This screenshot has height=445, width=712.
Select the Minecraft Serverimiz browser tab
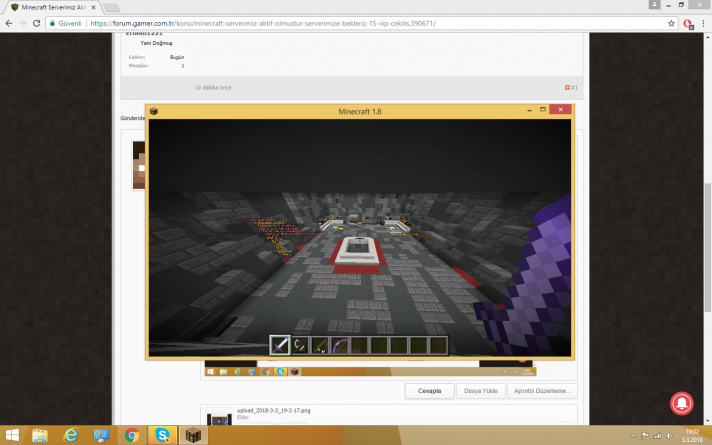(54, 7)
